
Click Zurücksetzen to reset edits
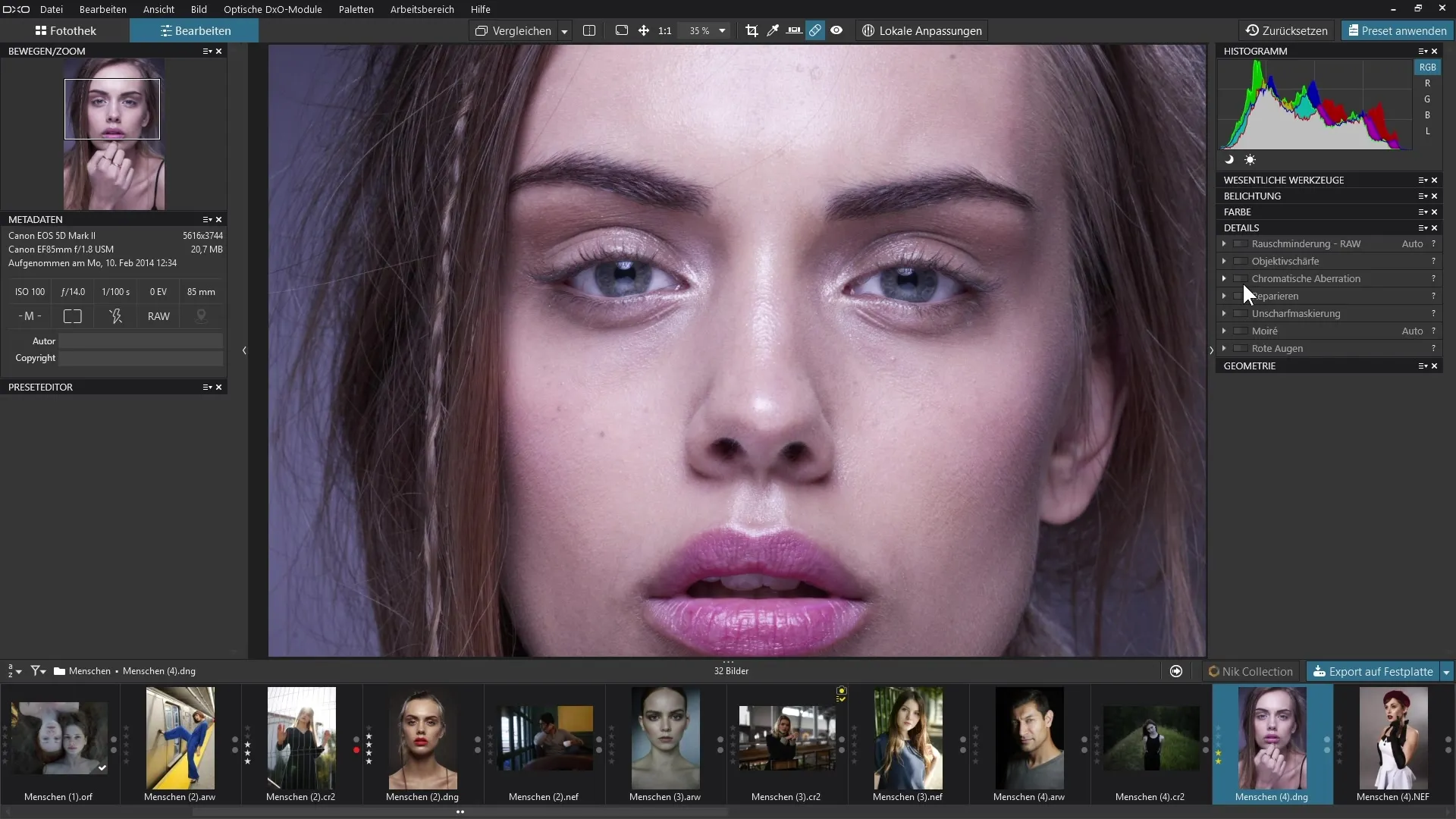click(1287, 31)
